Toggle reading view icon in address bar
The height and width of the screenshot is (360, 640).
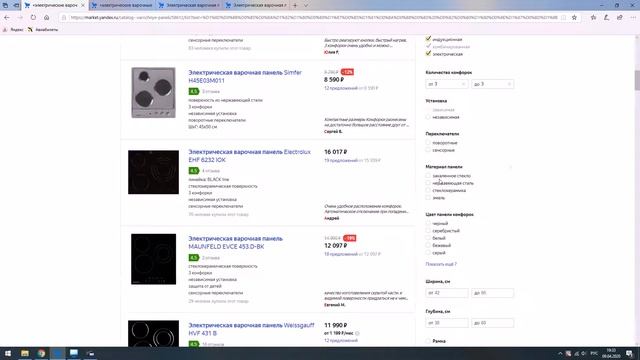pos(564,18)
